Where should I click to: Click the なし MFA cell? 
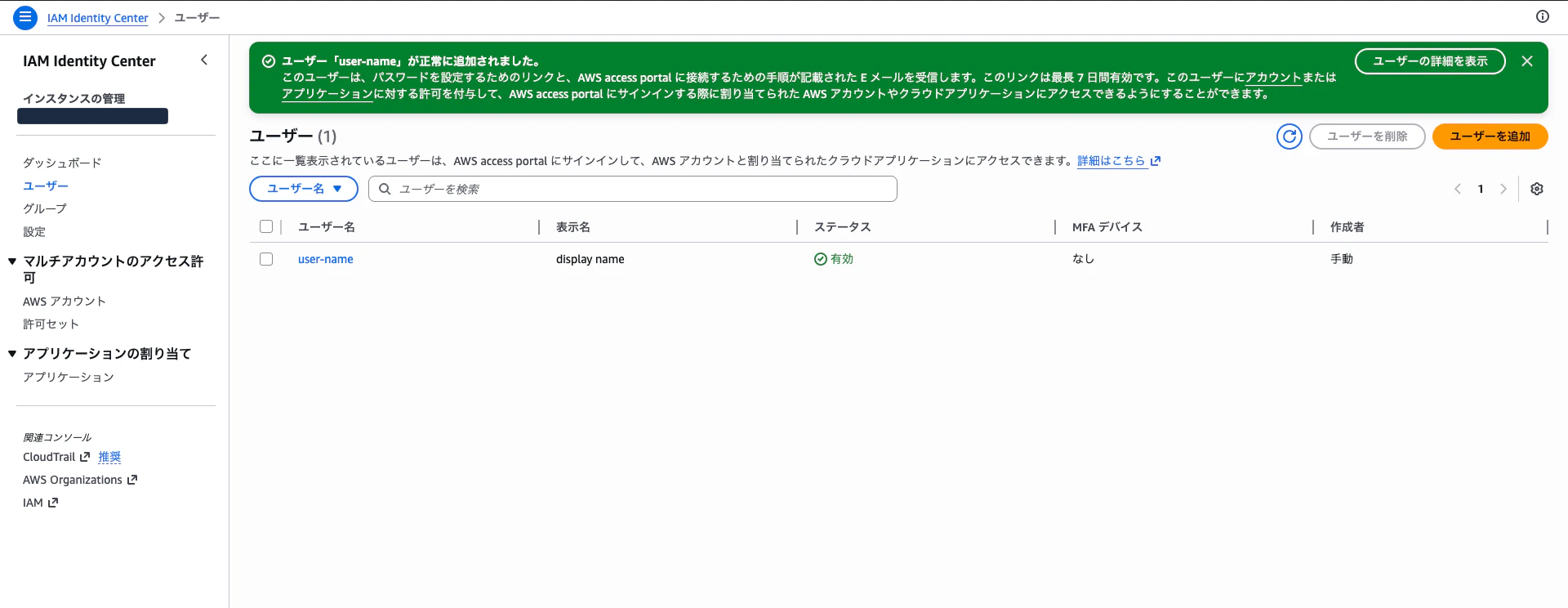(1084, 259)
